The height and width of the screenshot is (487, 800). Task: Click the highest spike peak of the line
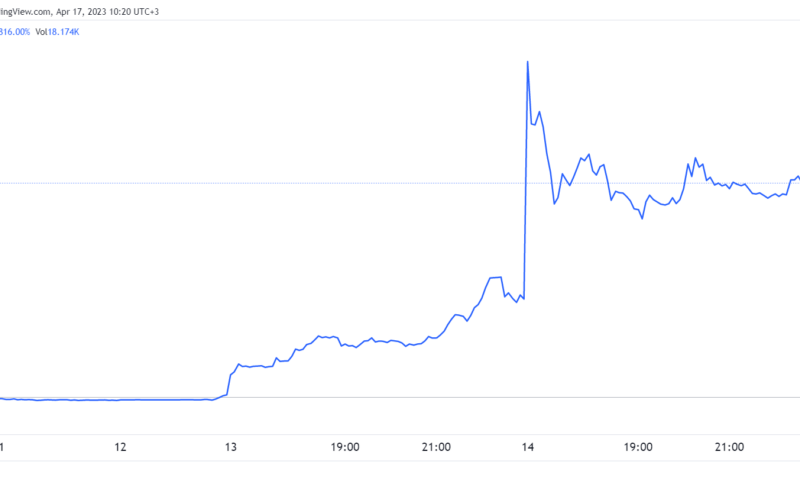528,62
